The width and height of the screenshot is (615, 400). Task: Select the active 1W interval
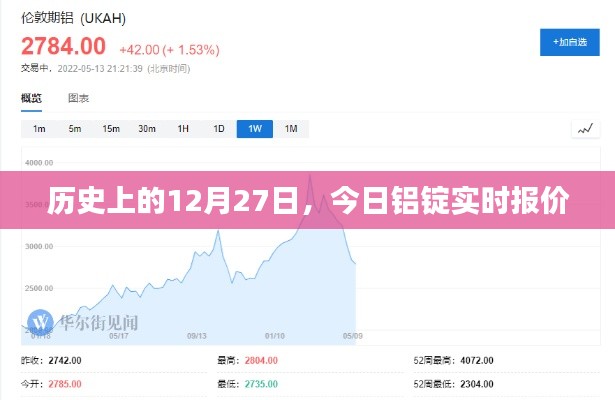click(255, 129)
